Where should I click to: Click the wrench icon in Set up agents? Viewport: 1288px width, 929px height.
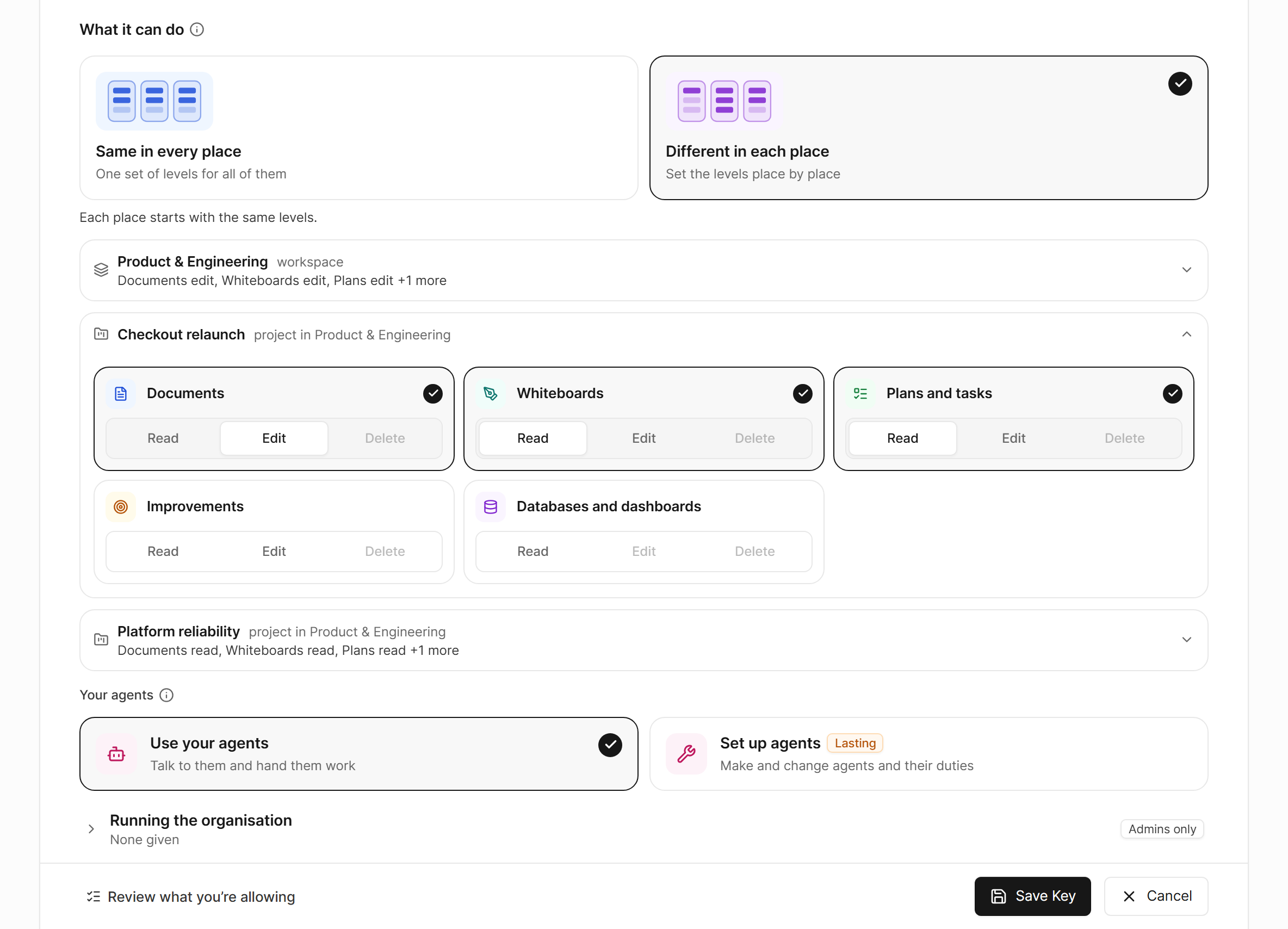(x=686, y=754)
